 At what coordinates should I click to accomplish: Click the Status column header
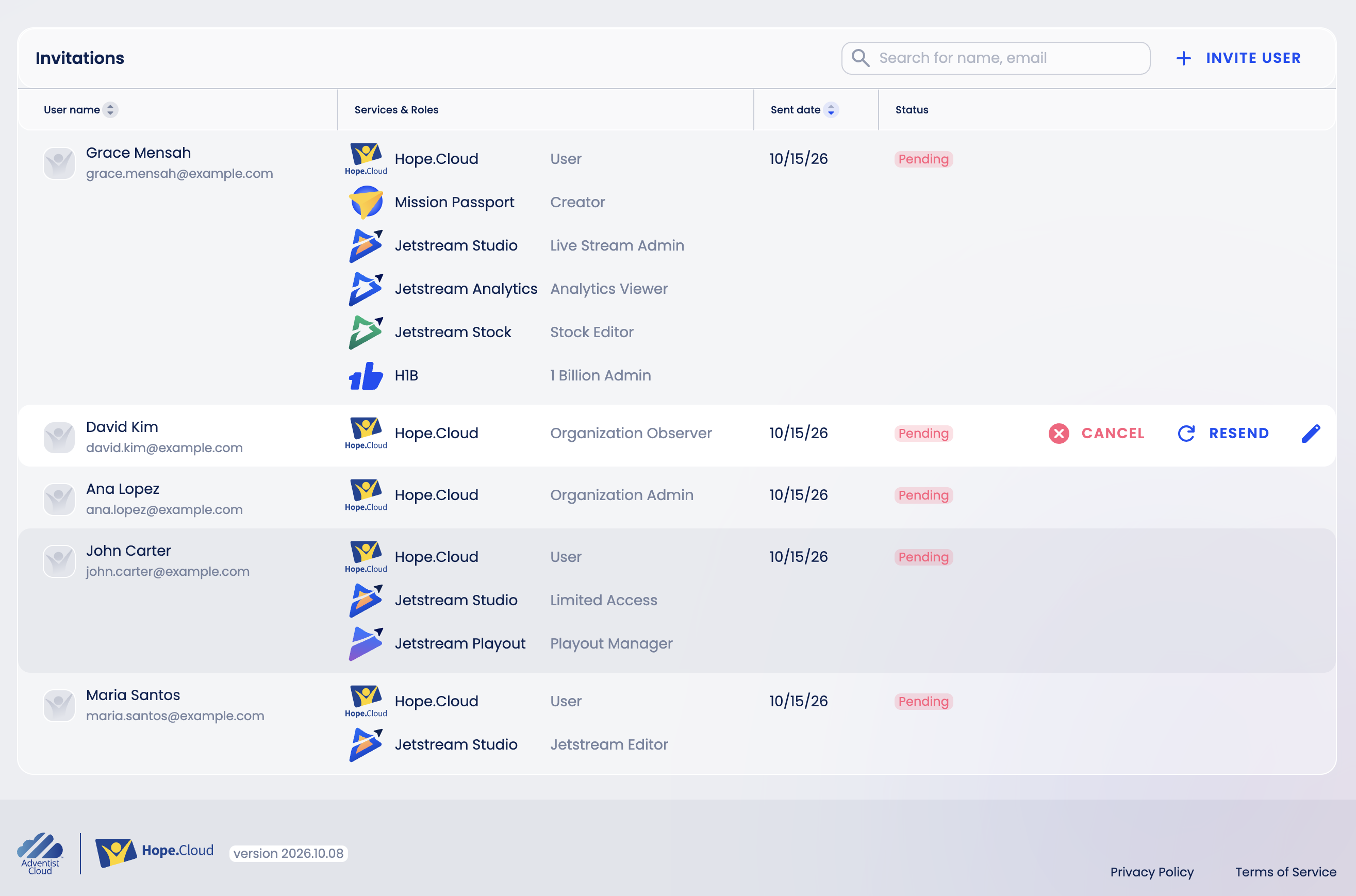(x=912, y=110)
